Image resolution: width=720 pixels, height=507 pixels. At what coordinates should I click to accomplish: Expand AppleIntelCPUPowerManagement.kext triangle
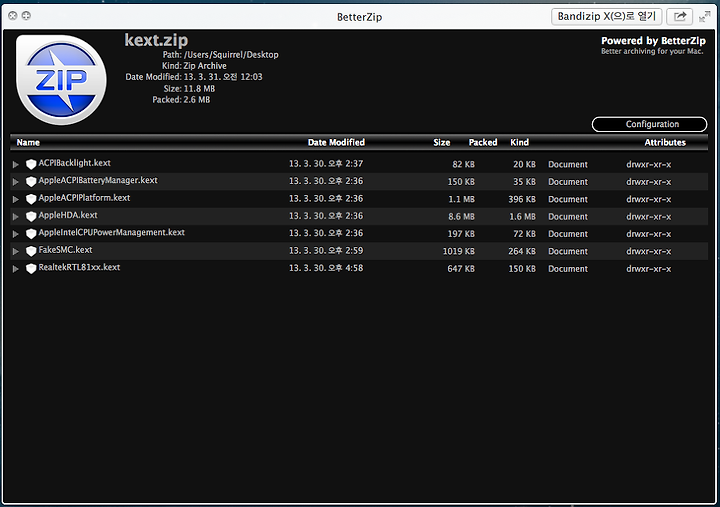16,234
